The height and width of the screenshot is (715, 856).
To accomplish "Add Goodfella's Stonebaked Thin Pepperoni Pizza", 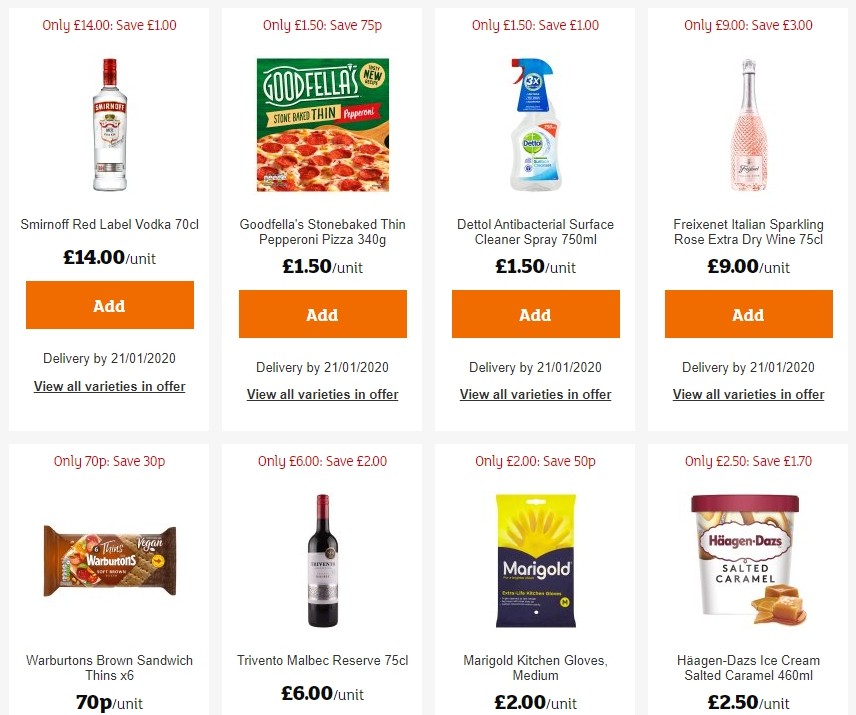I will point(322,313).
